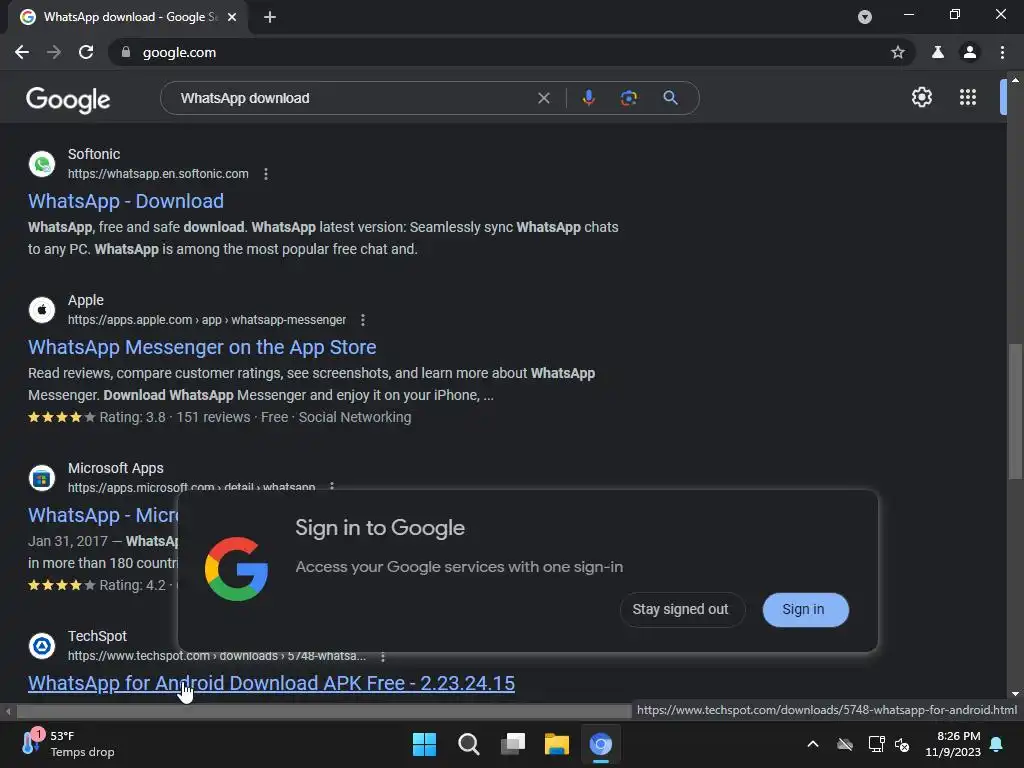Viewport: 1024px width, 768px height.
Task: Search by image with Google Lens
Action: coord(628,98)
